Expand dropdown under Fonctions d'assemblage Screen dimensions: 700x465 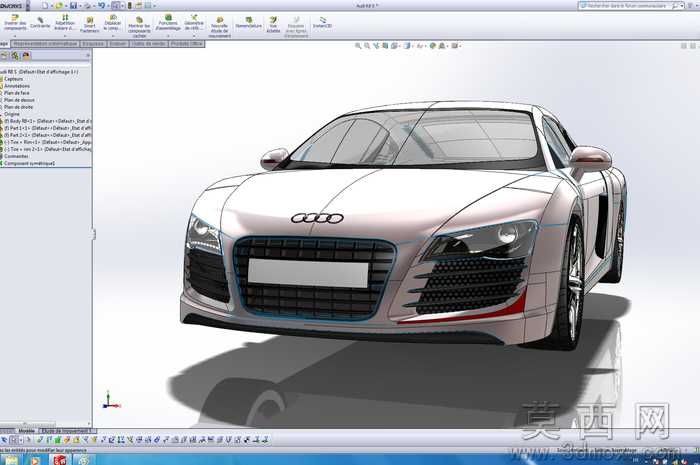[168, 36]
